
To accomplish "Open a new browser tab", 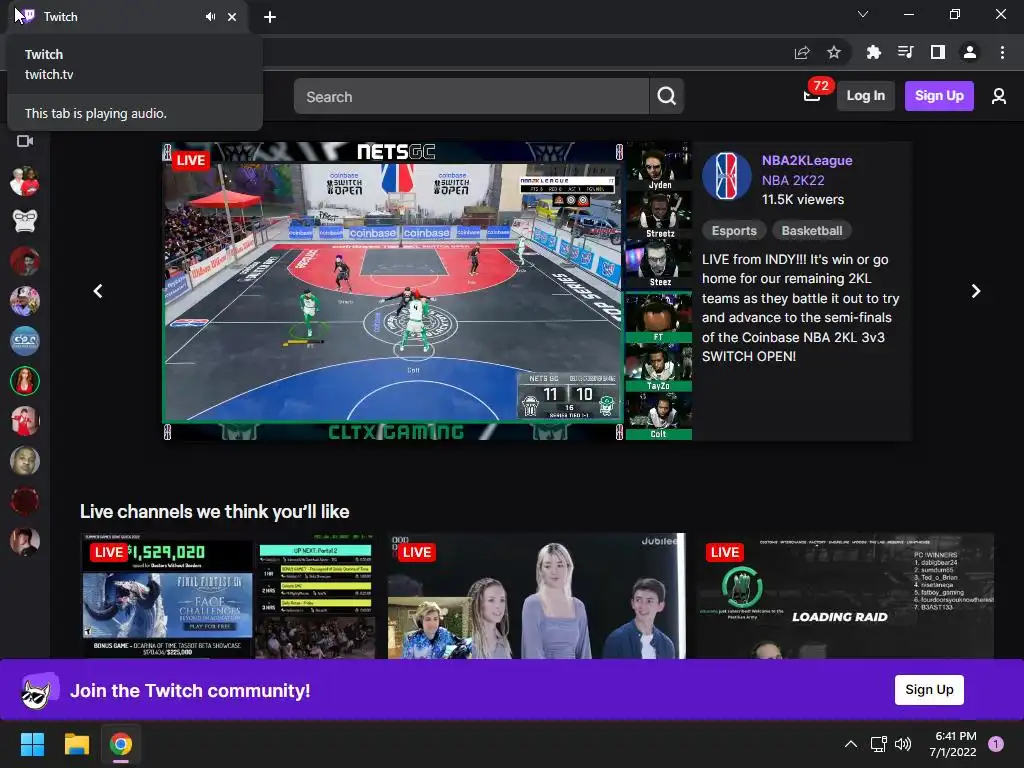I will pos(270,17).
